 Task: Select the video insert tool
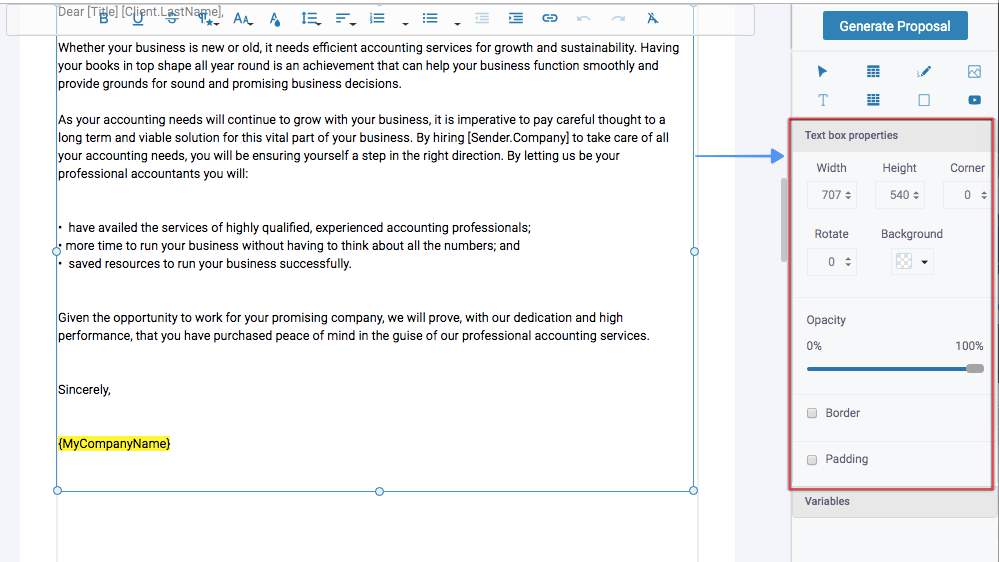coord(974,100)
